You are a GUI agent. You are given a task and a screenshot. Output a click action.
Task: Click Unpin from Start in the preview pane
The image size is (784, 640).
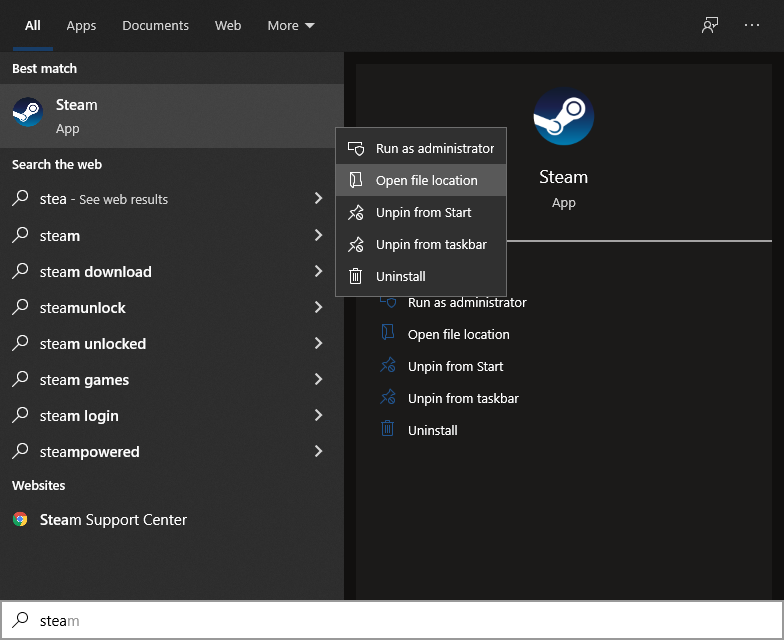coord(455,366)
